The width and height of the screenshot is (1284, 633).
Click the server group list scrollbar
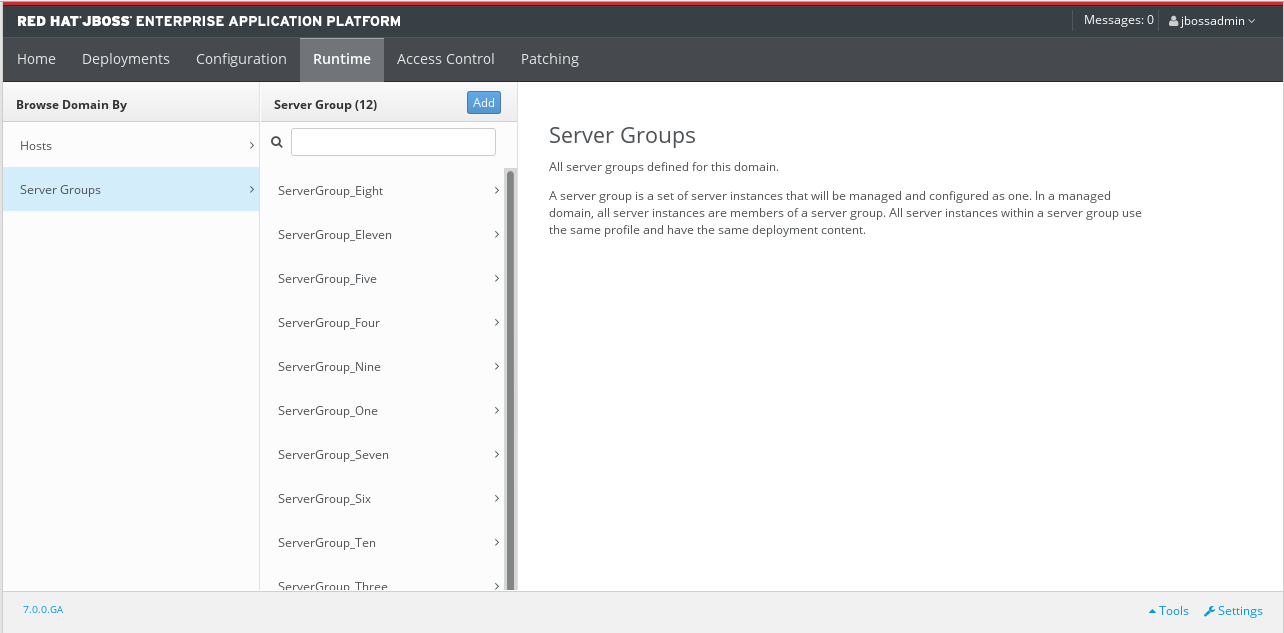[x=510, y=380]
